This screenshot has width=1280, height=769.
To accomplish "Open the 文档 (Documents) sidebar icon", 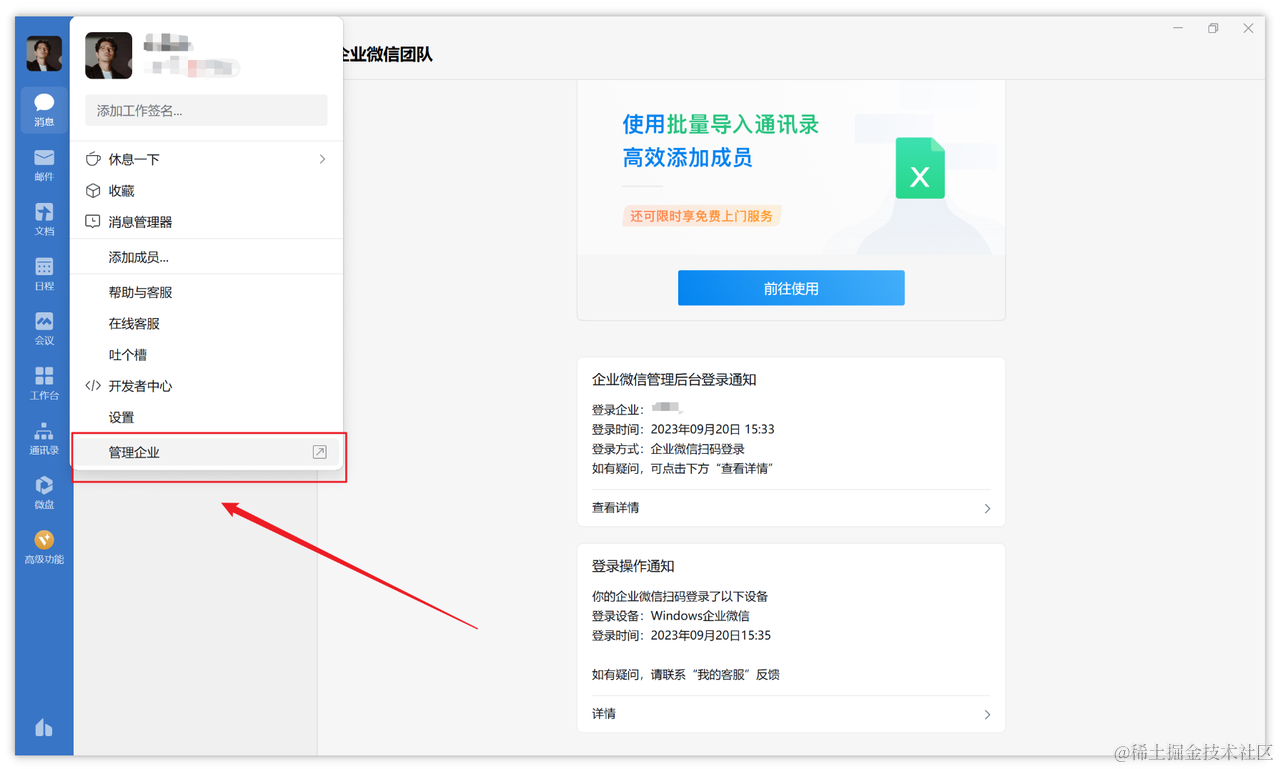I will pos(44,218).
